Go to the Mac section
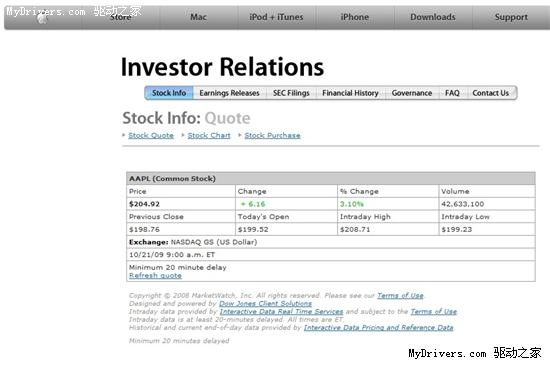Screen dimensions: 550x367 coord(198,17)
